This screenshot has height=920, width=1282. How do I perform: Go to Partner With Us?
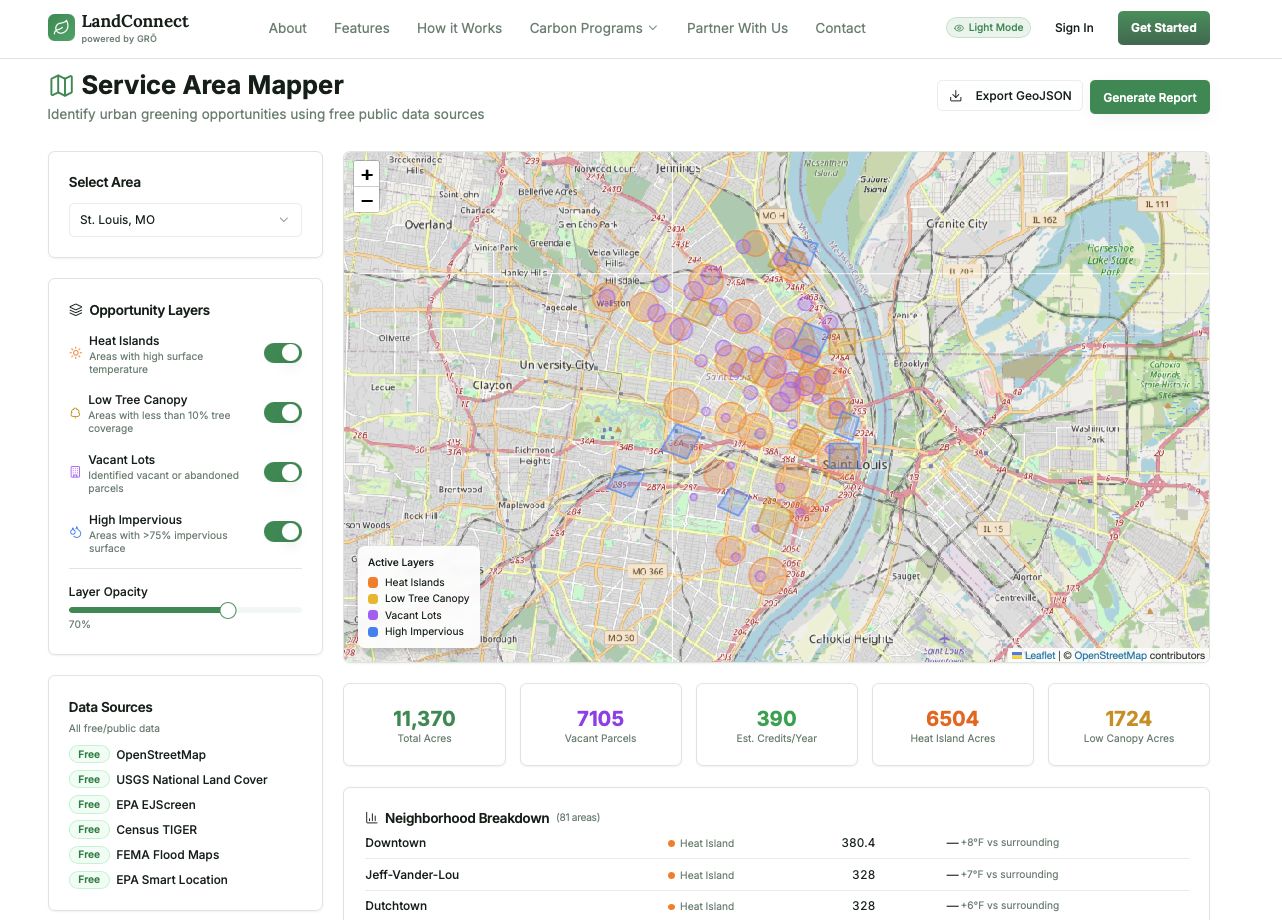pos(737,28)
